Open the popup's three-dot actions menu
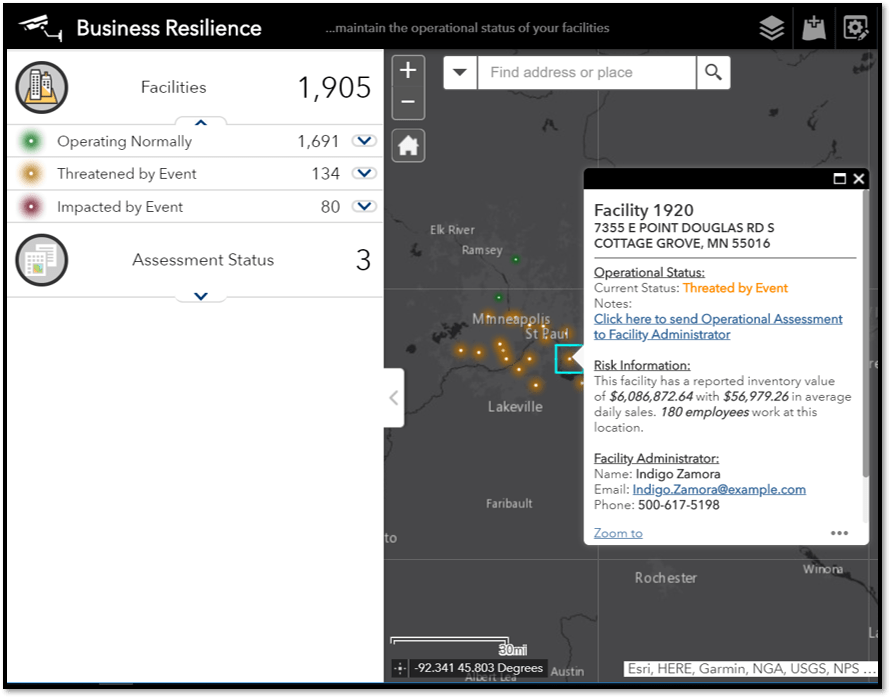Screen dimensions: 891x698 pos(840,533)
